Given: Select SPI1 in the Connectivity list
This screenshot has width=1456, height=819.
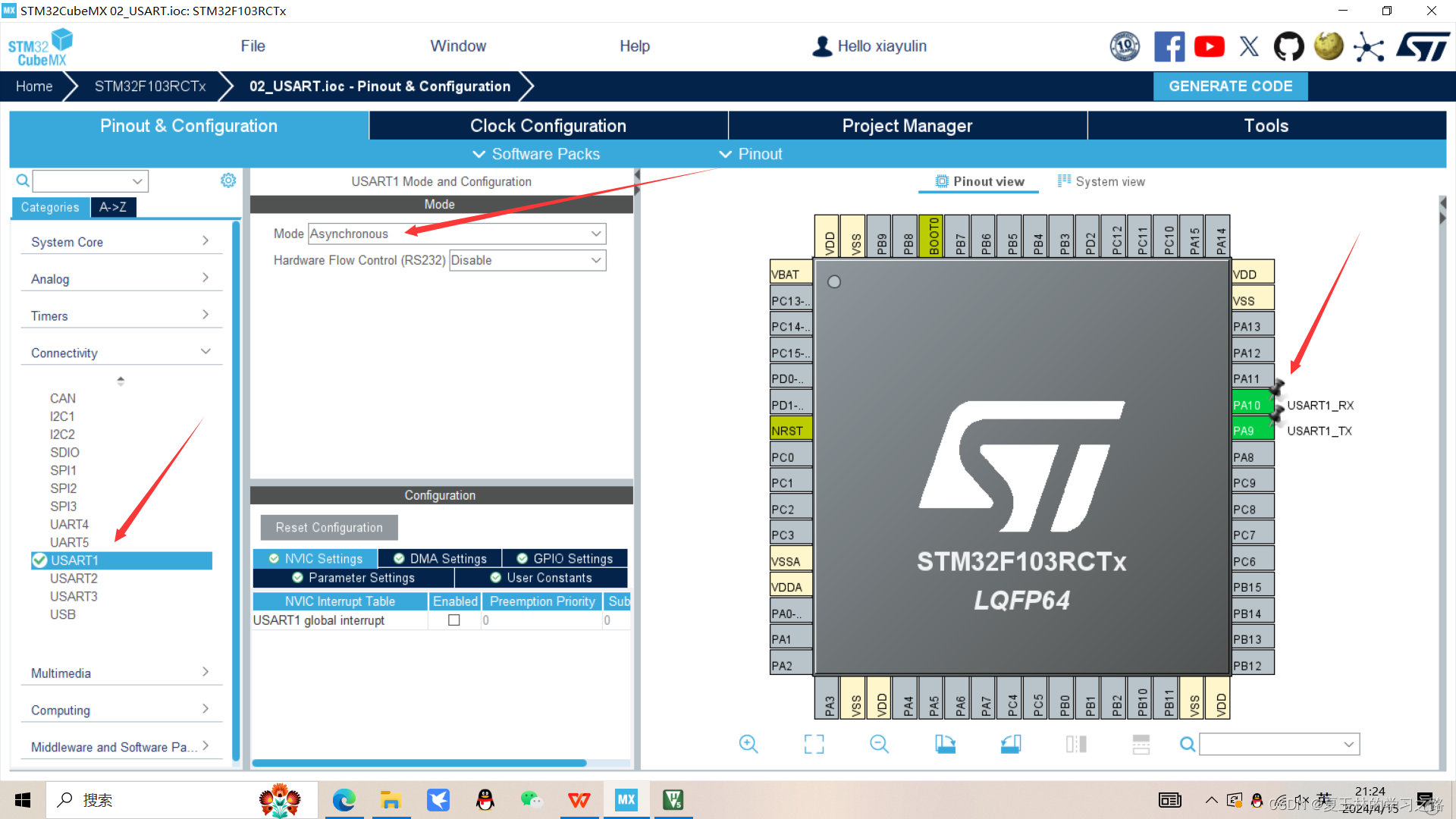Looking at the screenshot, I should click(63, 470).
